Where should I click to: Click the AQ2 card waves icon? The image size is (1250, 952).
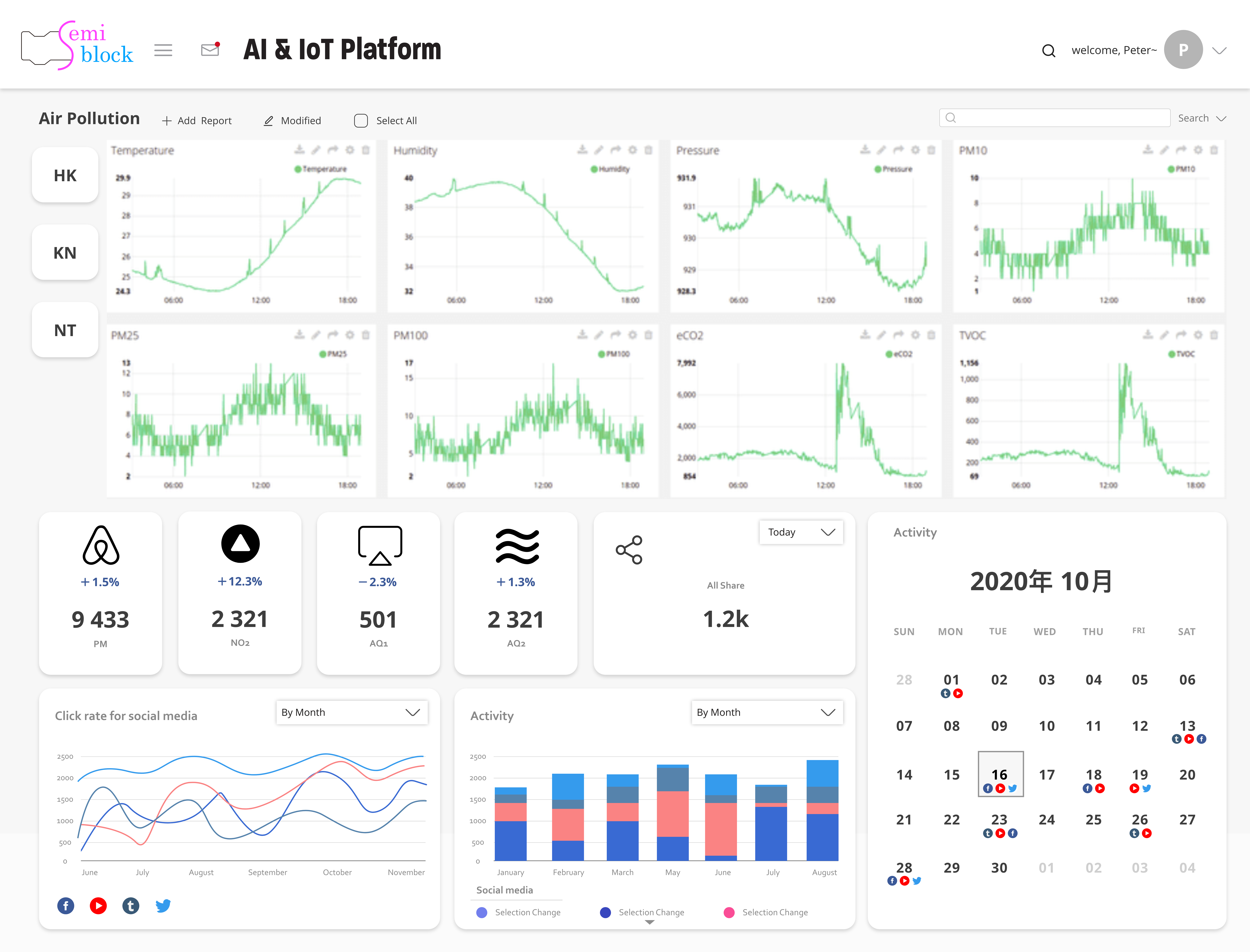tap(517, 546)
